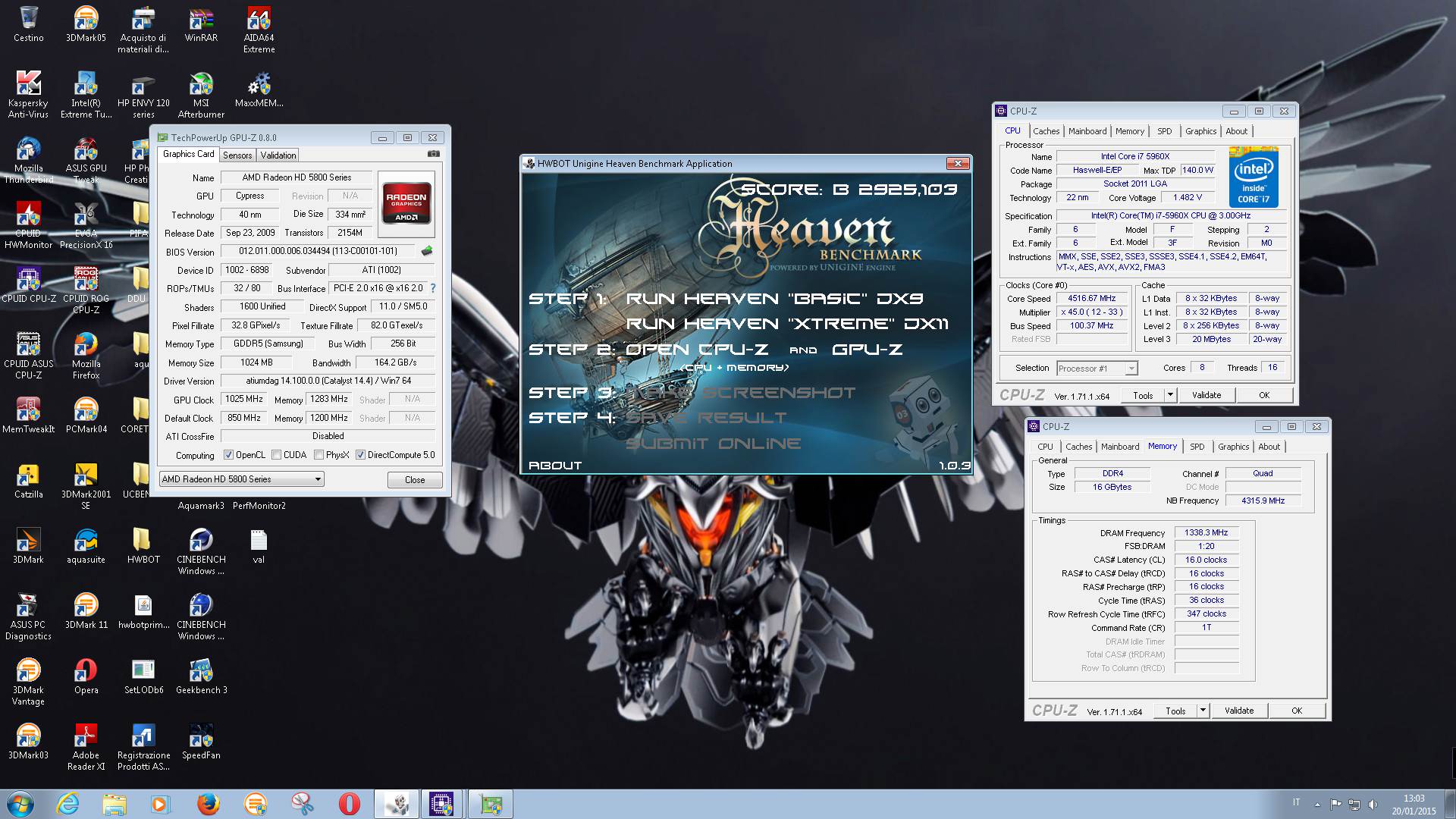The width and height of the screenshot is (1456, 819).
Task: Click Close button in GPU-Z
Action: 415,480
